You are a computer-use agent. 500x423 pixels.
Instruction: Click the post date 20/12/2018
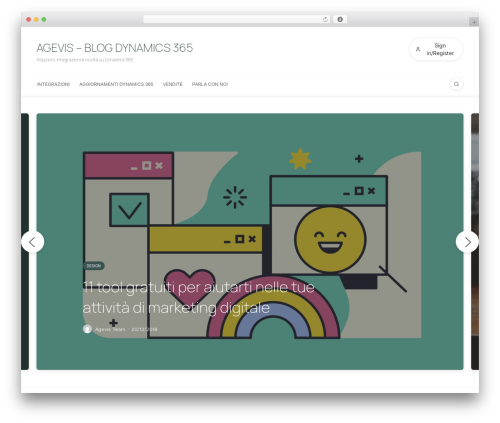(x=144, y=329)
